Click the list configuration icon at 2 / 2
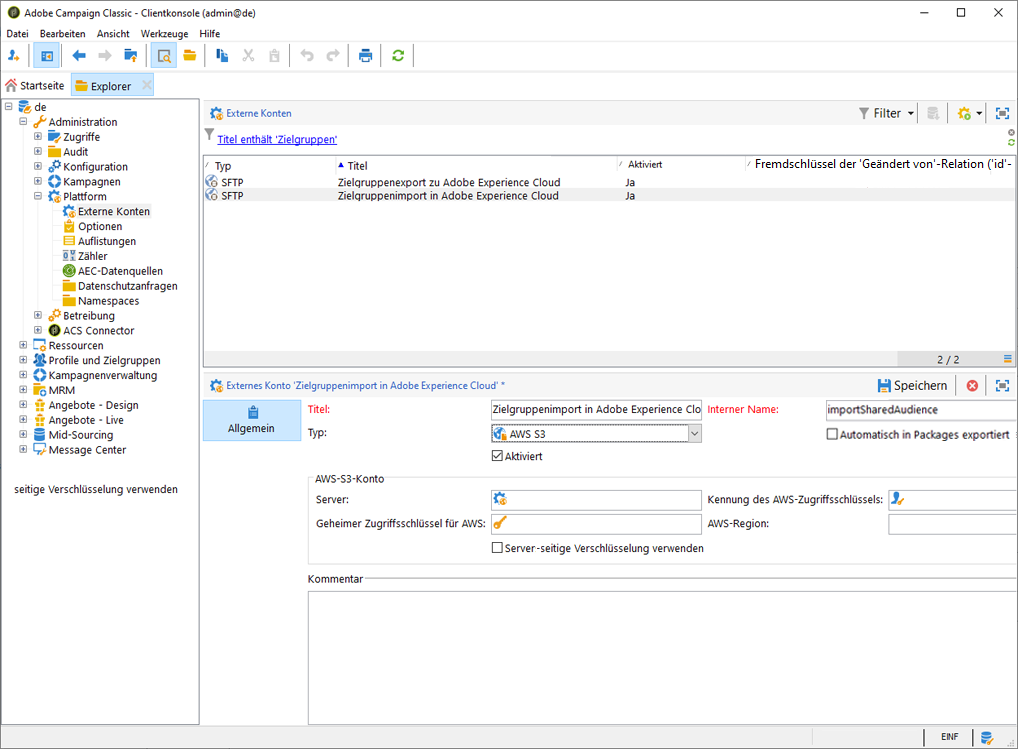 (1008, 359)
